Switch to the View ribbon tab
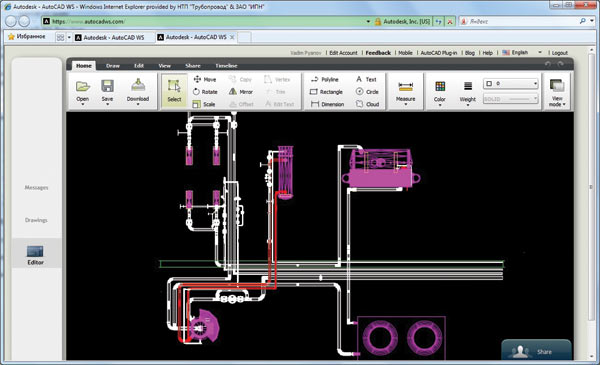Viewport: 600px width, 365px height. tap(165, 66)
